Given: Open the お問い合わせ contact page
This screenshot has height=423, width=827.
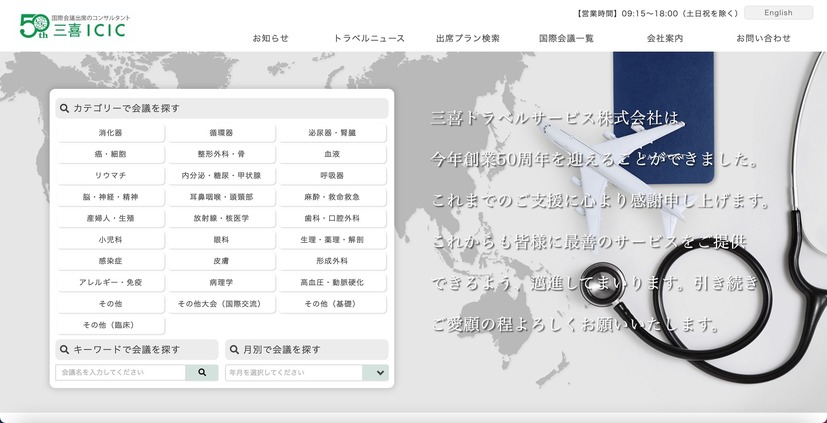Looking at the screenshot, I should [763, 38].
